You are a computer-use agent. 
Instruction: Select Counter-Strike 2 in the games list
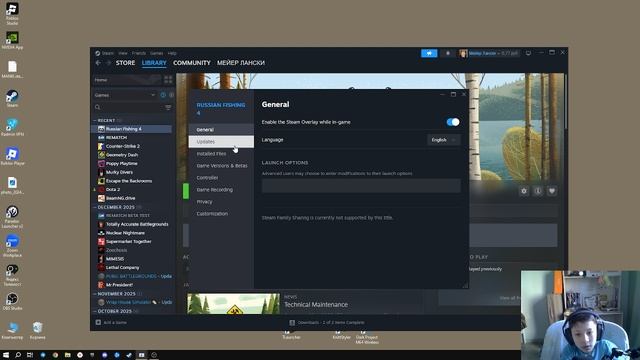(122, 146)
